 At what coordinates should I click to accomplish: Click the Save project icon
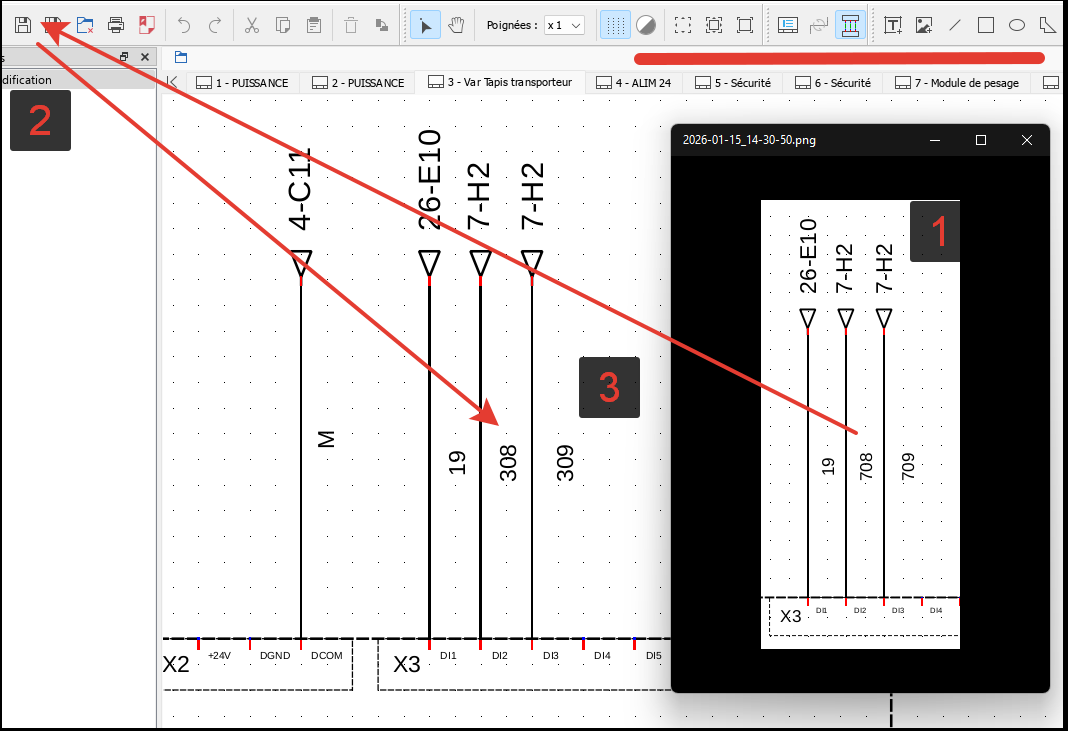23,25
